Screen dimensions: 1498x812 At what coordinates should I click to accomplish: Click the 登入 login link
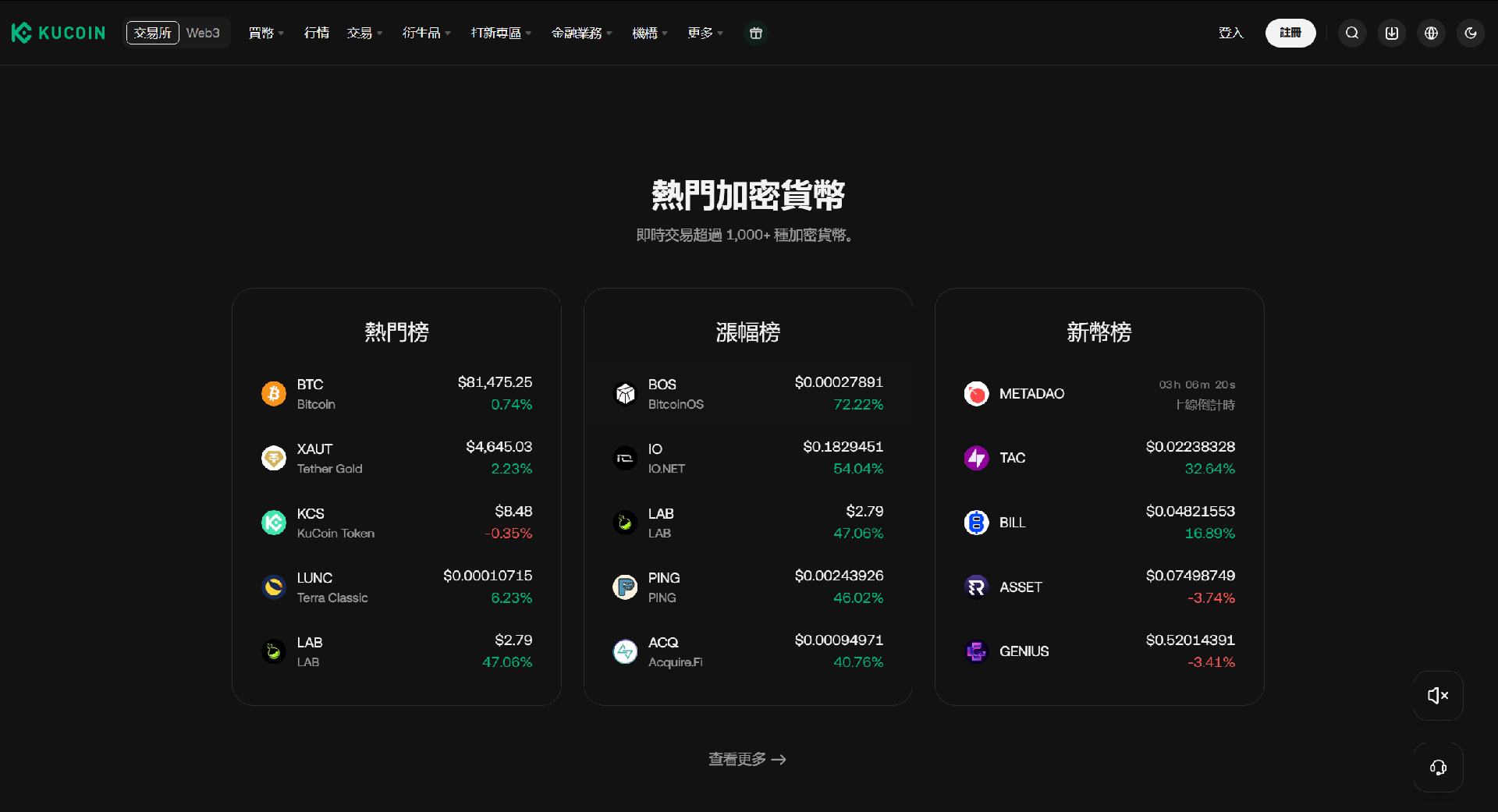(x=1231, y=33)
